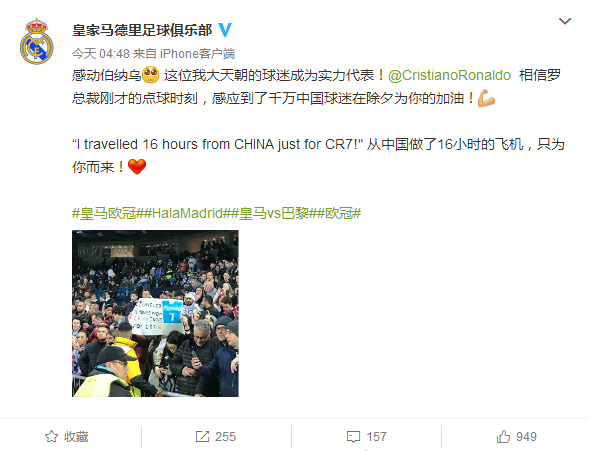589x451 pixels.
Task: Open the @CristianoRonaldo mention
Action: point(449,75)
